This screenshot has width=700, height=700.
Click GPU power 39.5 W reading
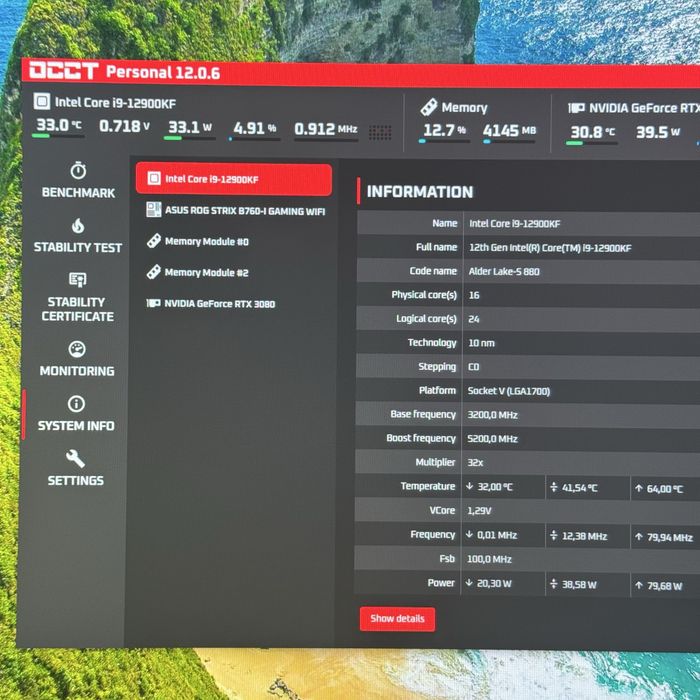(658, 132)
